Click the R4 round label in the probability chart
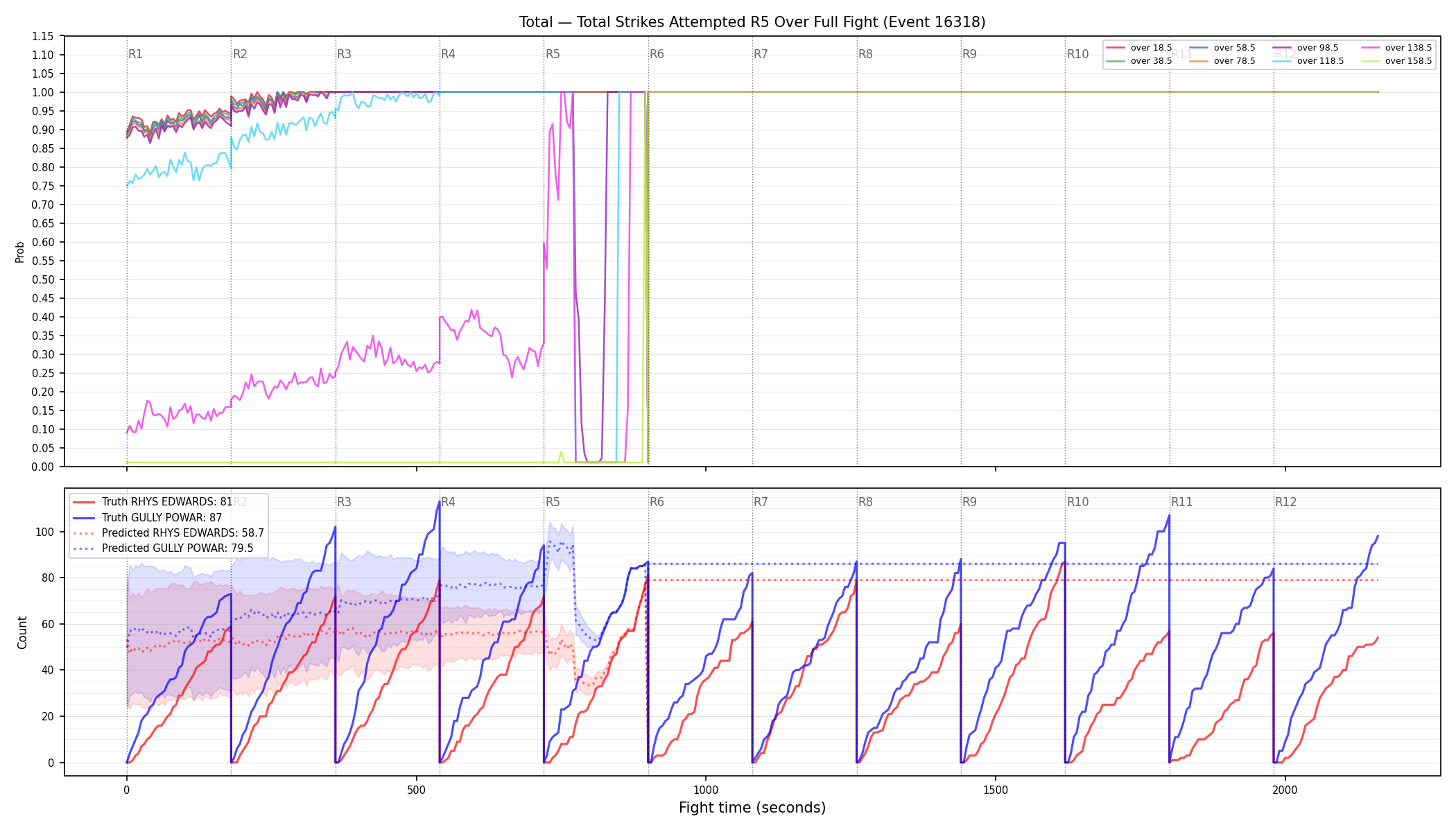 click(448, 54)
